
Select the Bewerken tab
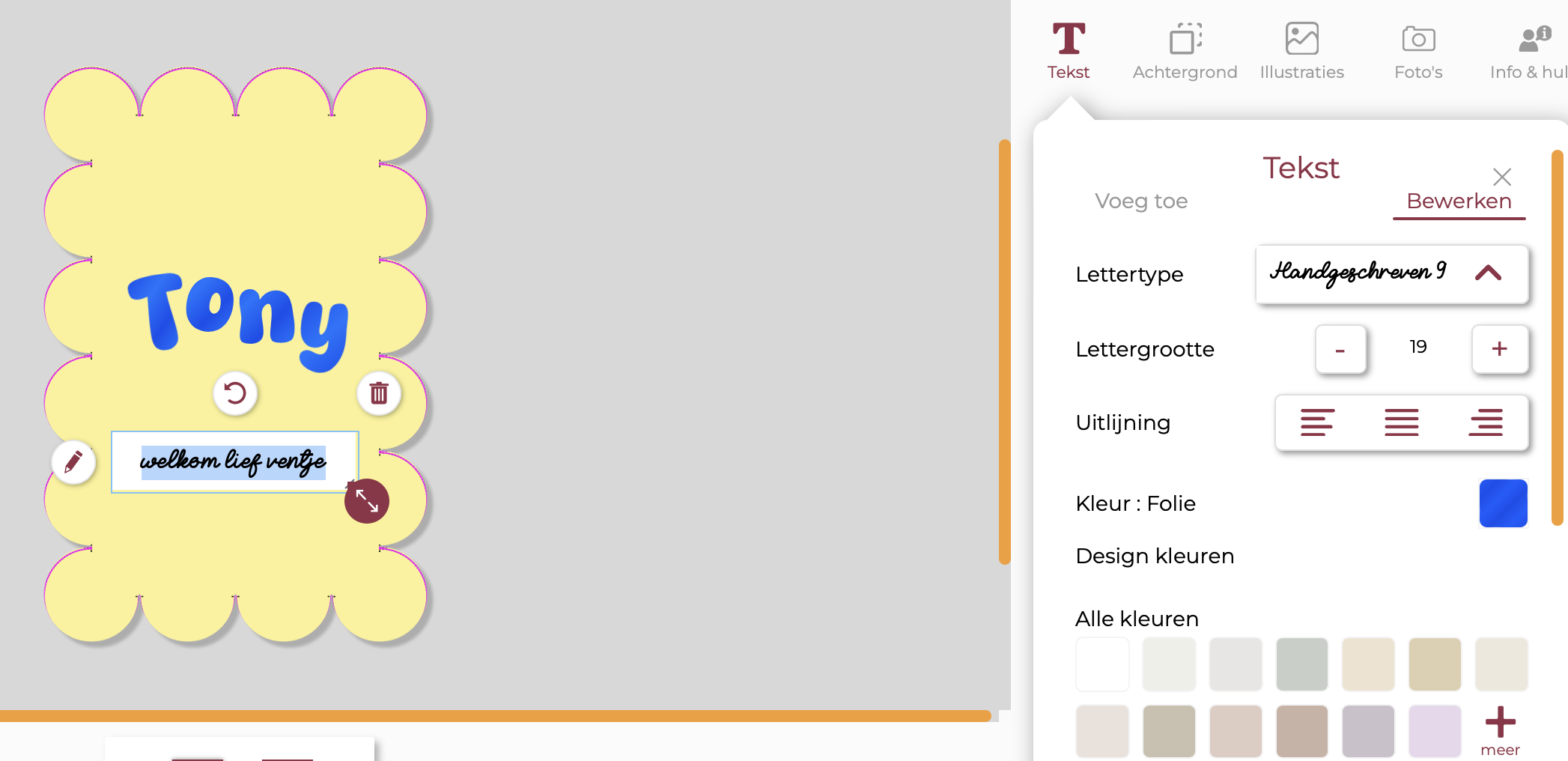pyautogui.click(x=1459, y=201)
